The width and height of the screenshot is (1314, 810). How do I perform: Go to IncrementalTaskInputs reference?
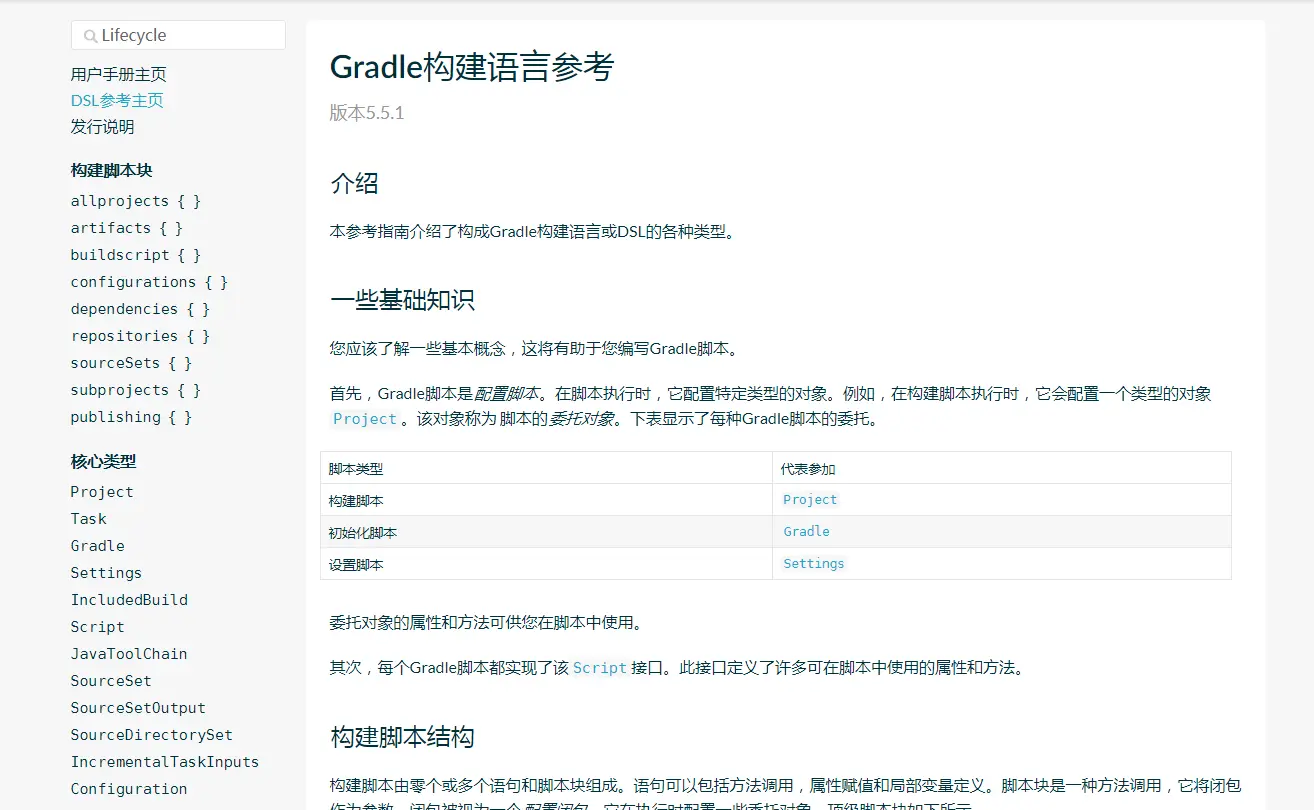tap(165, 762)
